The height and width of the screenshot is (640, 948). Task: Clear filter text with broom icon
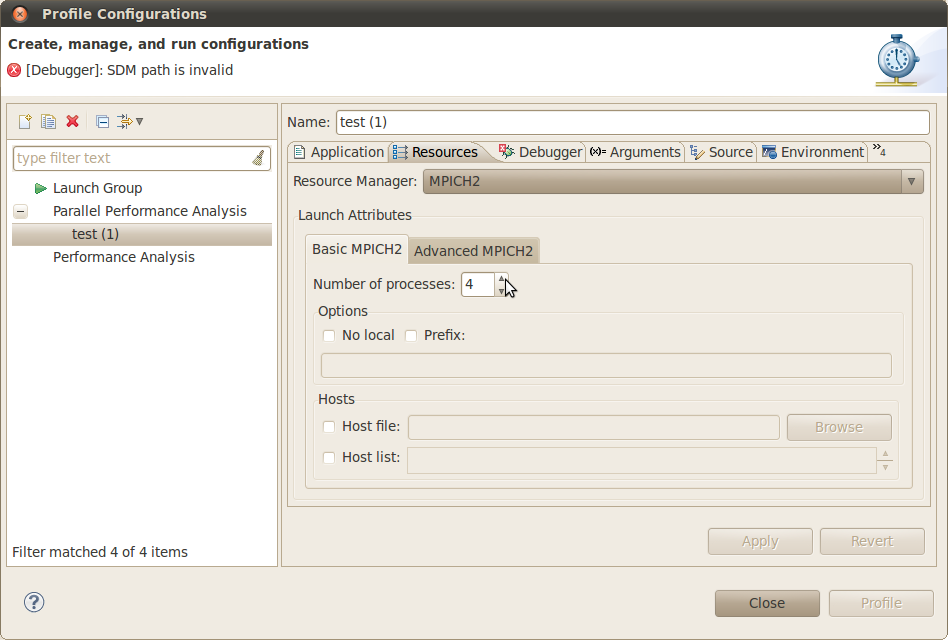tap(258, 158)
